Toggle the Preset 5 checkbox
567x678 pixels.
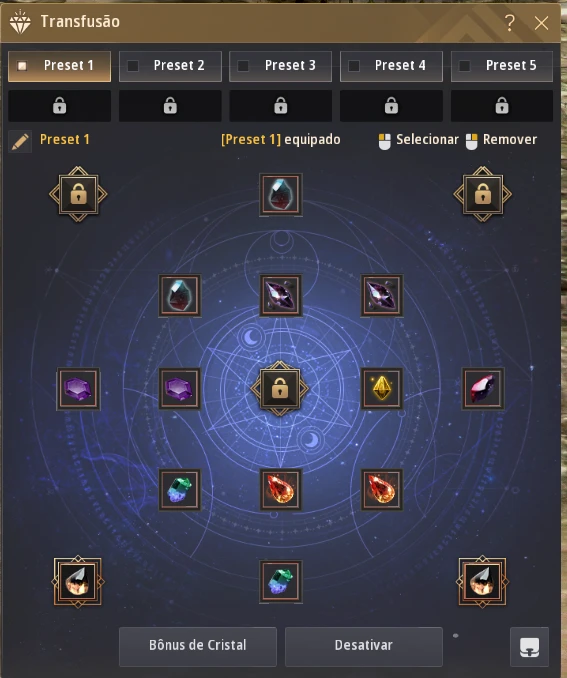point(464,66)
